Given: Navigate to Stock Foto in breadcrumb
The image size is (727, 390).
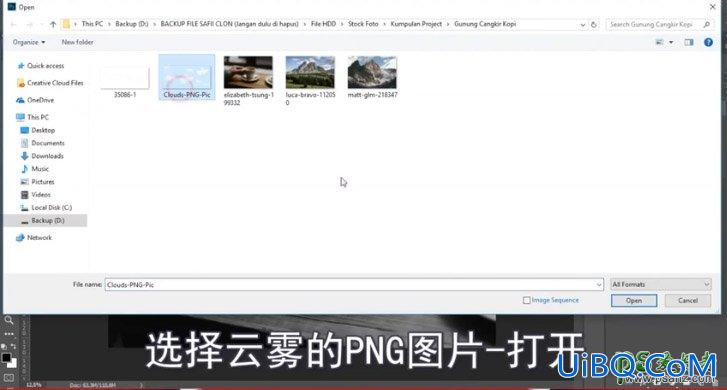Looking at the screenshot, I should 363,24.
